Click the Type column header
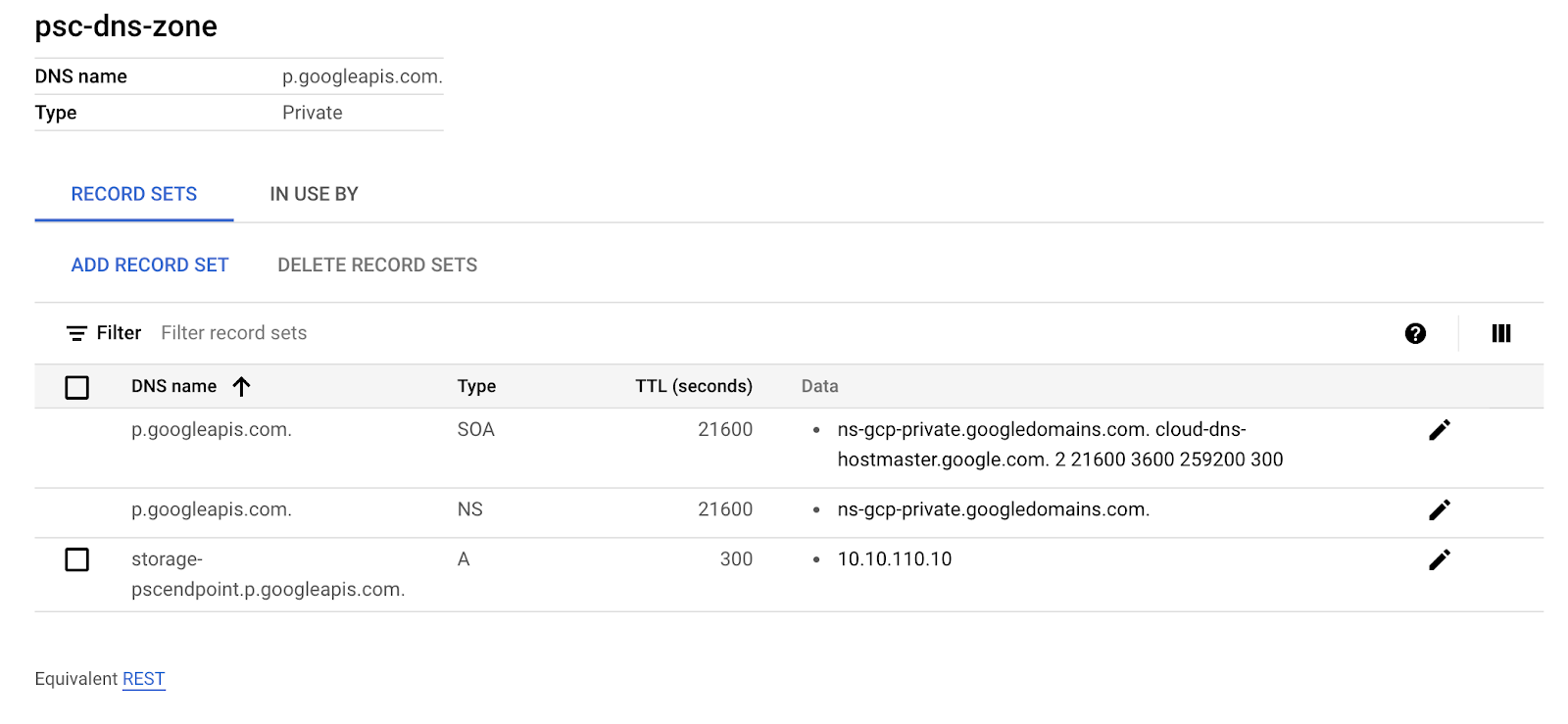The width and height of the screenshot is (1568, 724). 476,386
